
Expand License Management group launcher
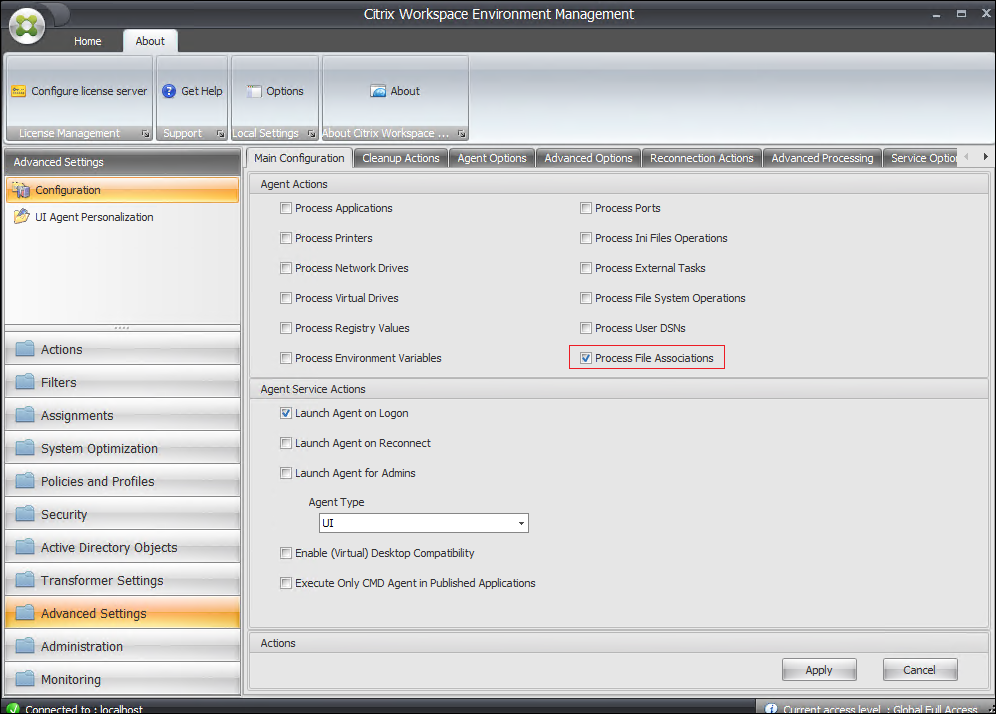145,133
